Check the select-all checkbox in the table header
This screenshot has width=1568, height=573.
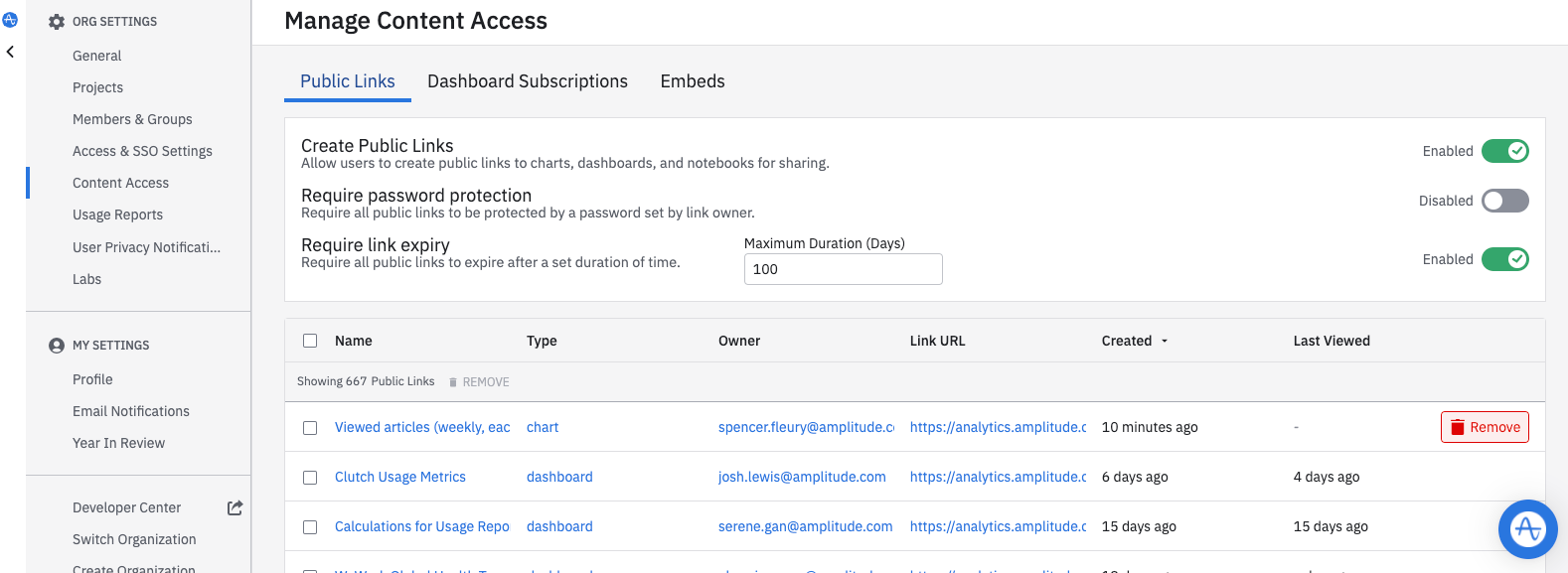(310, 341)
